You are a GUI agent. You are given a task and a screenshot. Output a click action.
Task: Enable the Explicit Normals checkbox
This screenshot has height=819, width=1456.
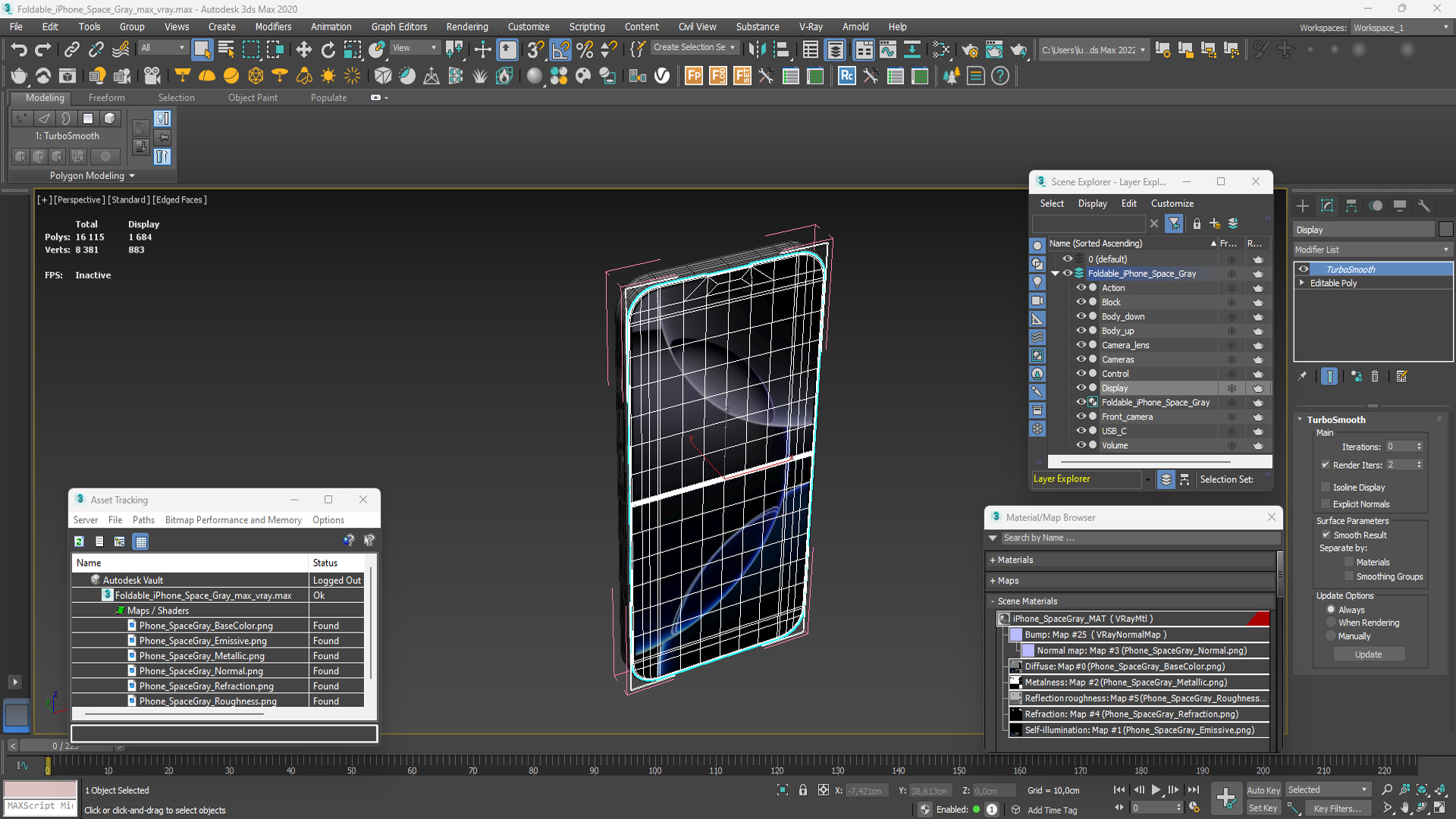(1326, 504)
